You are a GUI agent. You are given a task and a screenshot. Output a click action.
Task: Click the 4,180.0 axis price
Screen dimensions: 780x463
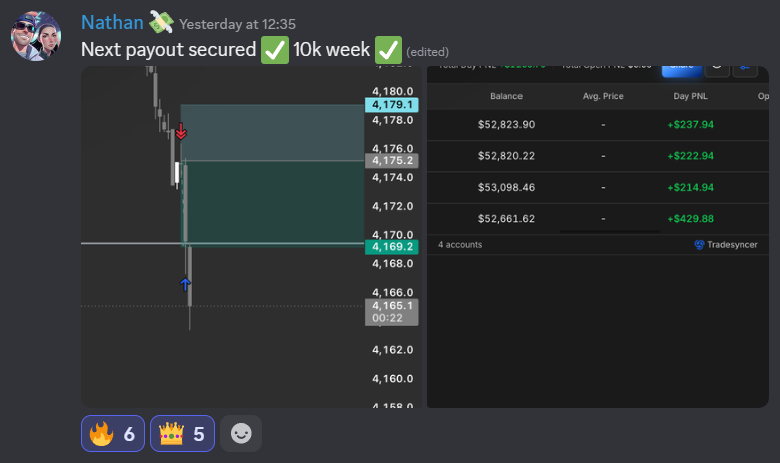tap(392, 91)
